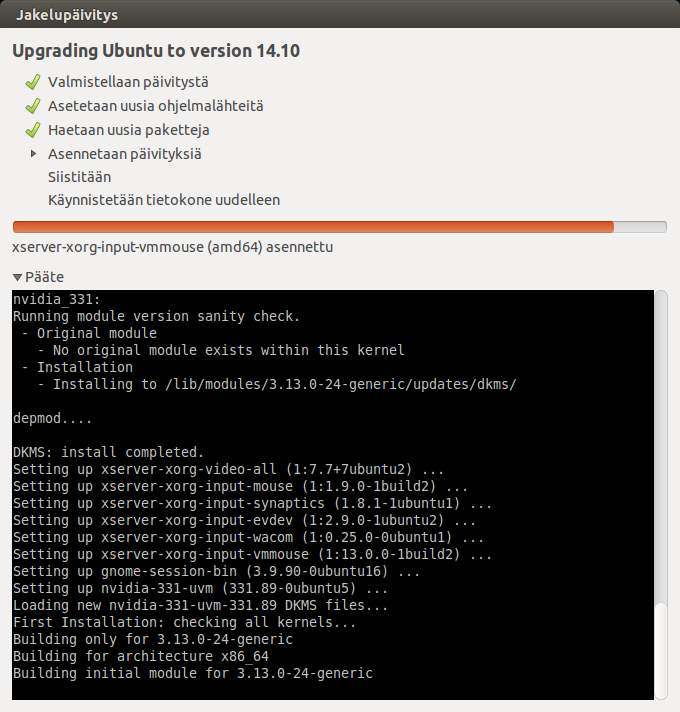Screen dimensions: 680x712
Task: Click line 'Setting up xserver-xorg-input-mouse'
Action: click(240, 486)
